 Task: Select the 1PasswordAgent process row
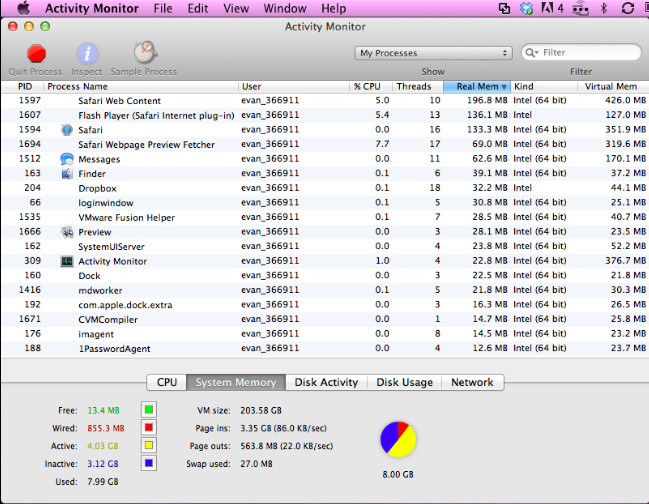324,348
